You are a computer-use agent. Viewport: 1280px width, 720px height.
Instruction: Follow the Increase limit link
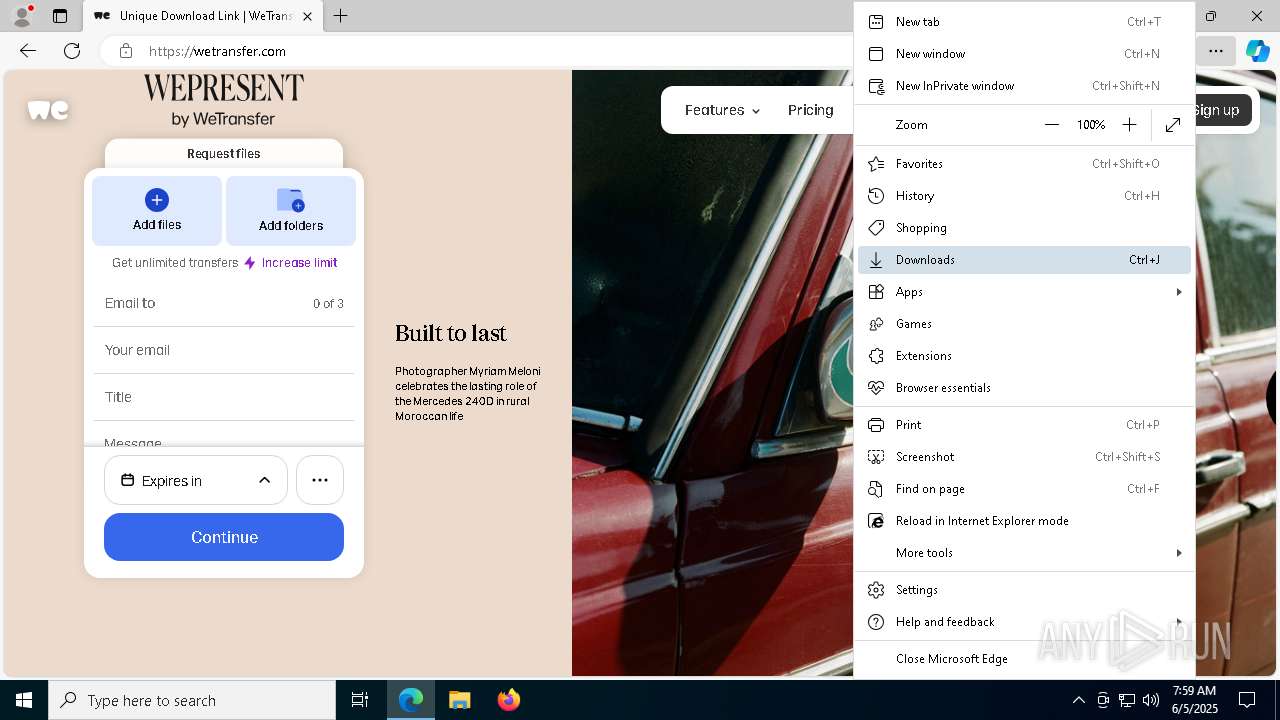(x=299, y=263)
